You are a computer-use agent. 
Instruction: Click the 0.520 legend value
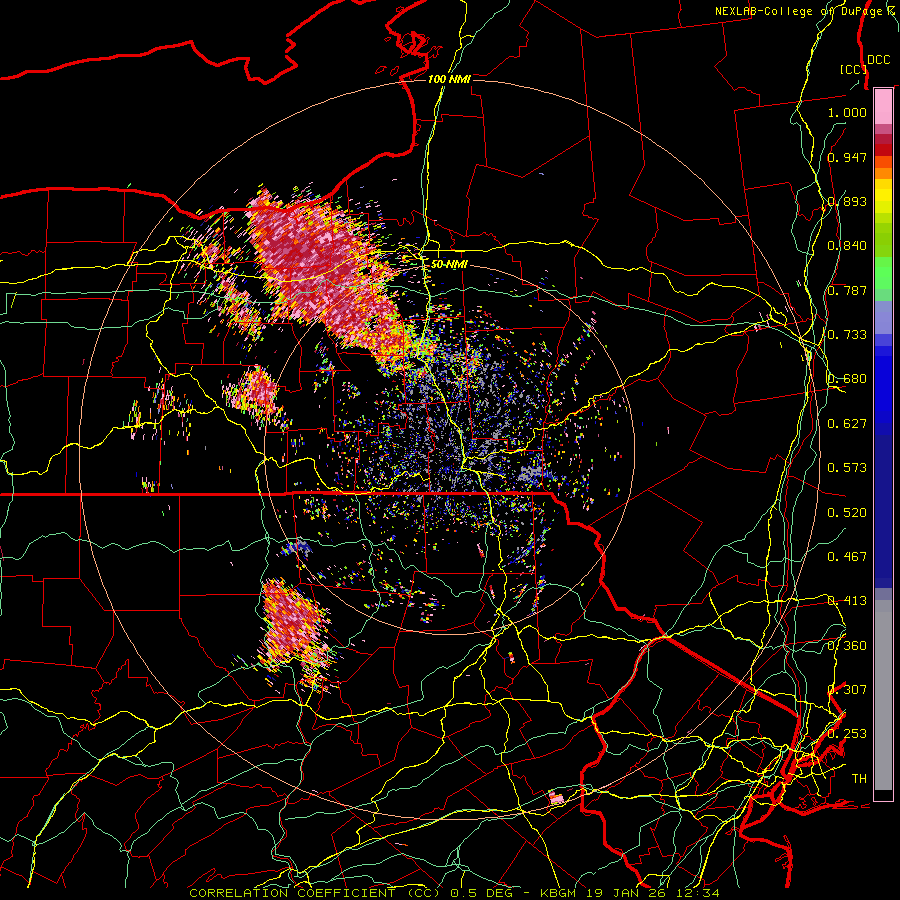pyautogui.click(x=847, y=513)
